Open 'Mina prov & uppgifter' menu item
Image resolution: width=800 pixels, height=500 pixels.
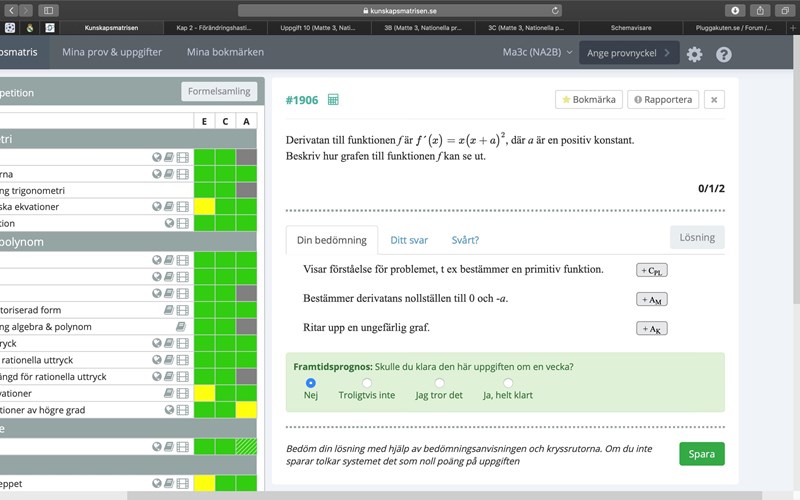pos(111,52)
